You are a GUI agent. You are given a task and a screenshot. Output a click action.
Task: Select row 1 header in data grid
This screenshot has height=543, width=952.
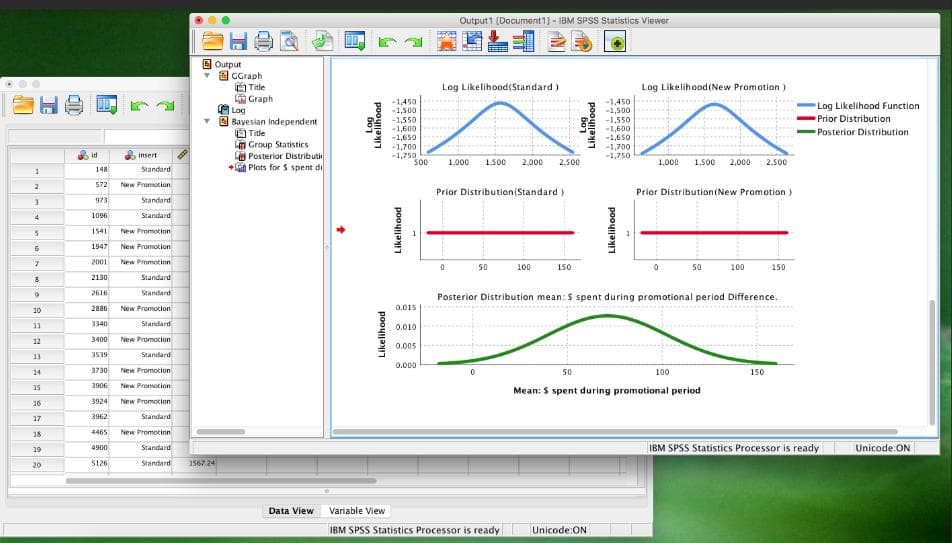click(x=37, y=171)
